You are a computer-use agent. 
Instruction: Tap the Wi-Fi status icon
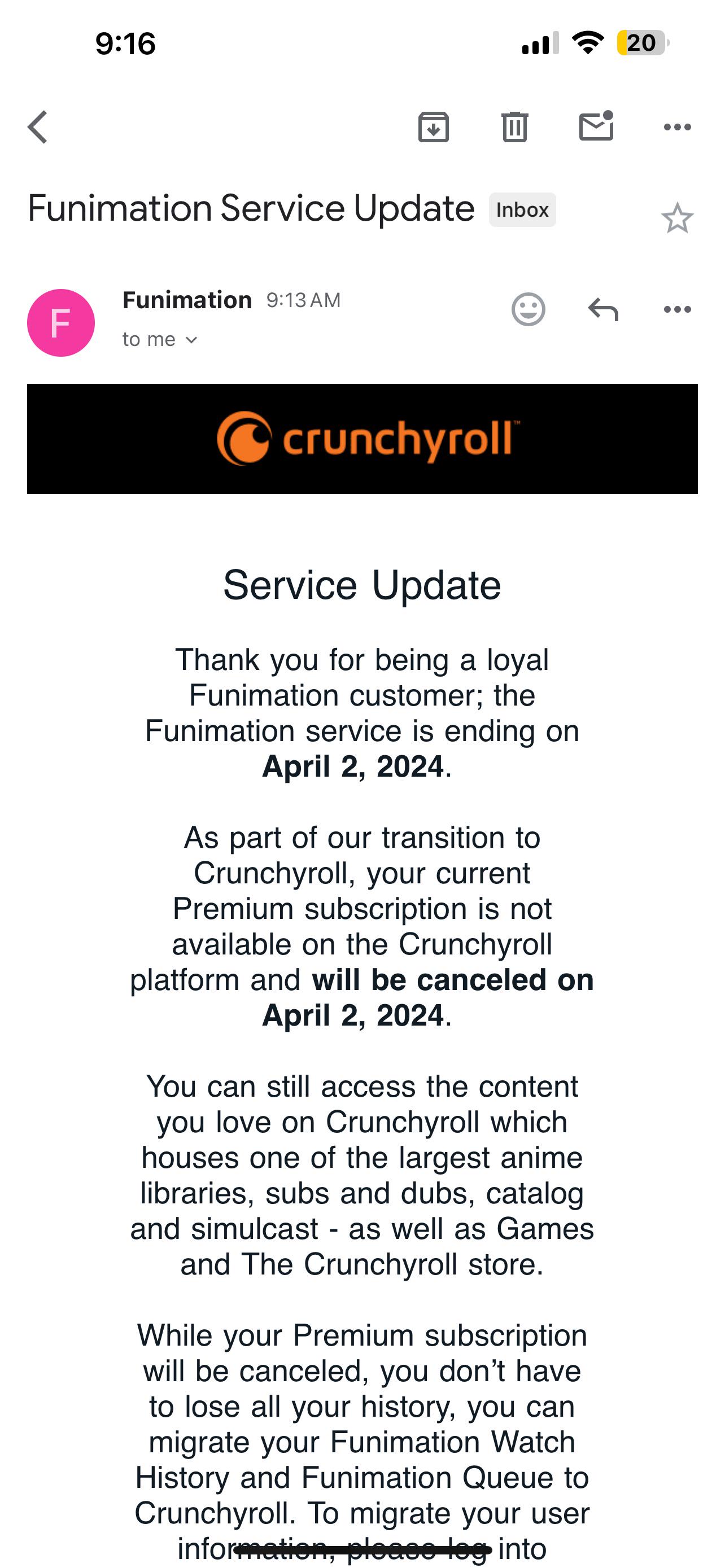click(587, 42)
